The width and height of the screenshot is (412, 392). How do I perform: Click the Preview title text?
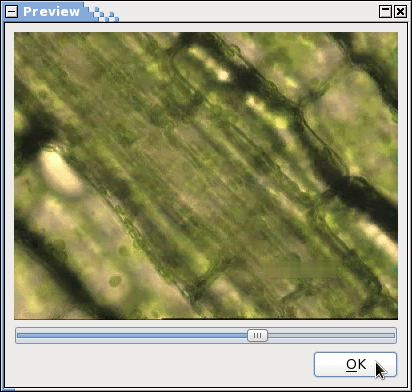[51, 12]
